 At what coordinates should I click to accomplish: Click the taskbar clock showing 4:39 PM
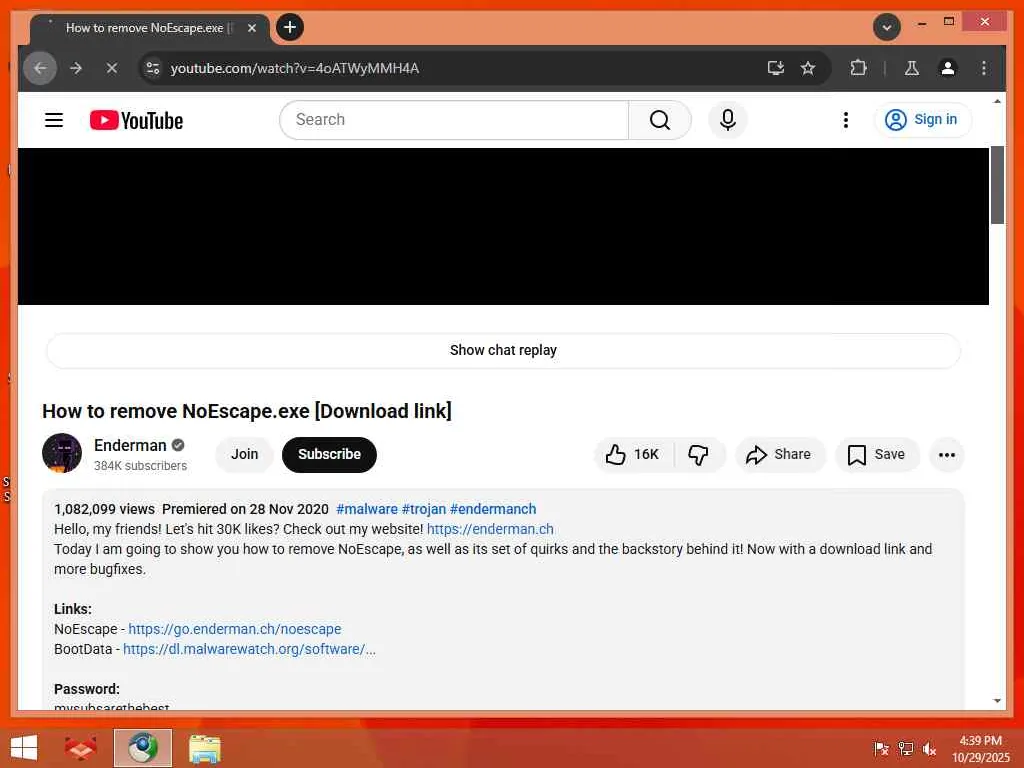(980, 749)
